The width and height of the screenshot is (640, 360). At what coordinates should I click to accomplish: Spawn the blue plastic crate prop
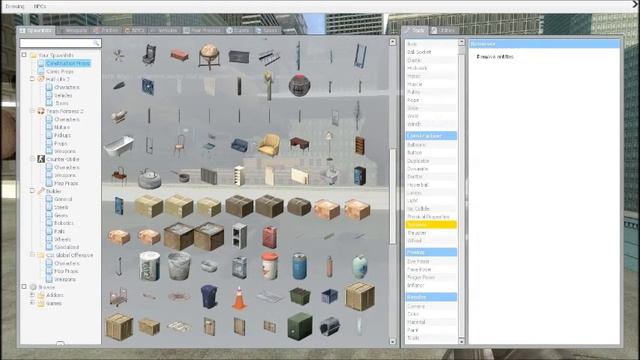coord(329,296)
